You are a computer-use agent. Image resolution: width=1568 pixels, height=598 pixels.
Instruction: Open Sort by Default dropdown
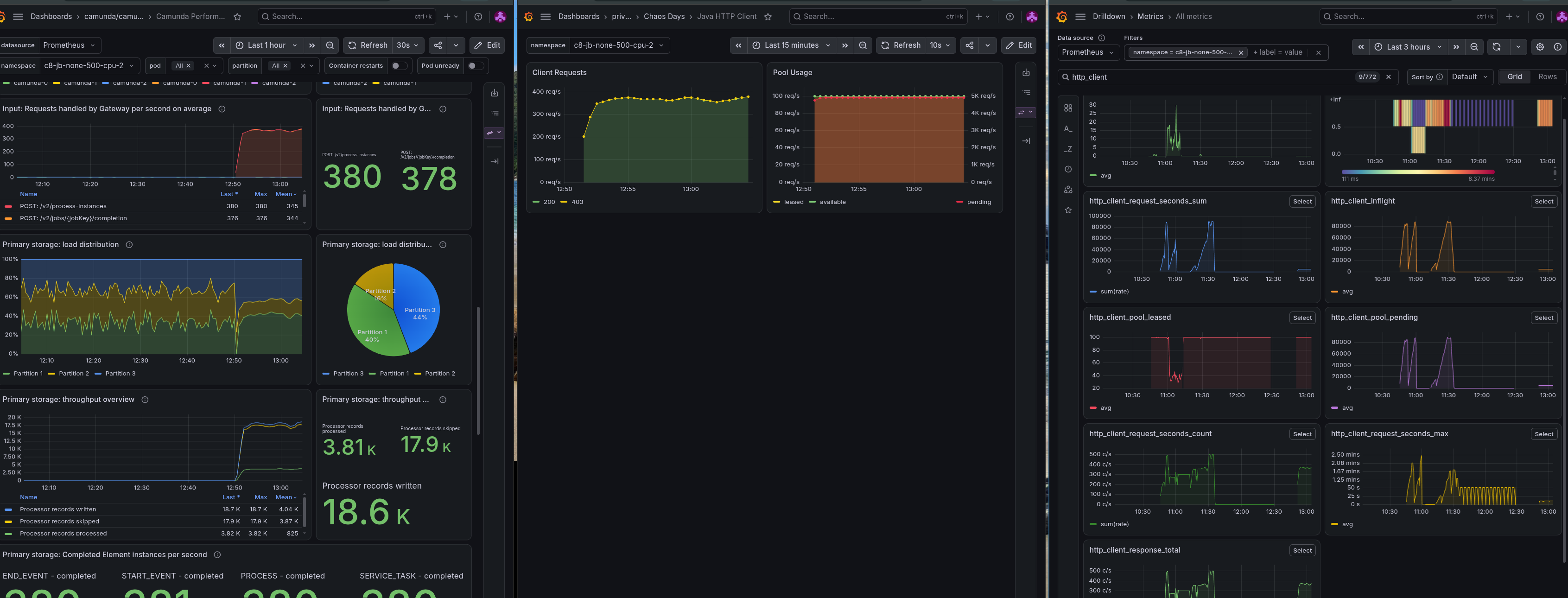1469,77
